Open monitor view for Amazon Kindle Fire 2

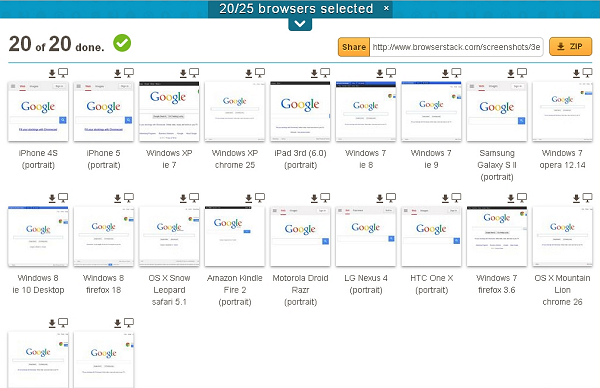pos(260,198)
